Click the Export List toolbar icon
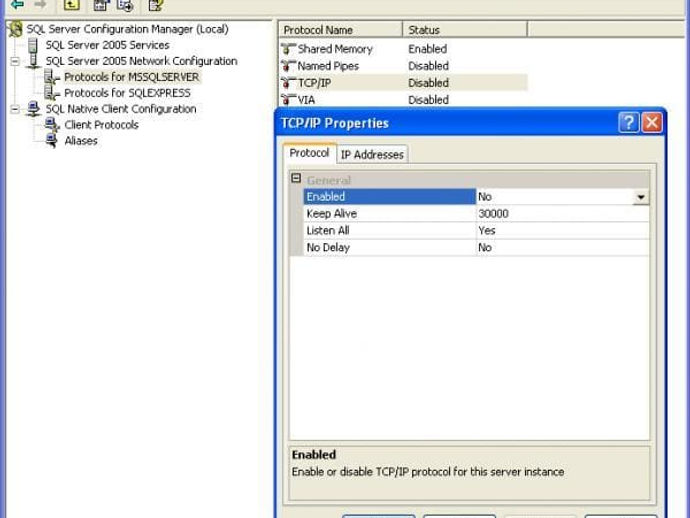 tap(125, 5)
